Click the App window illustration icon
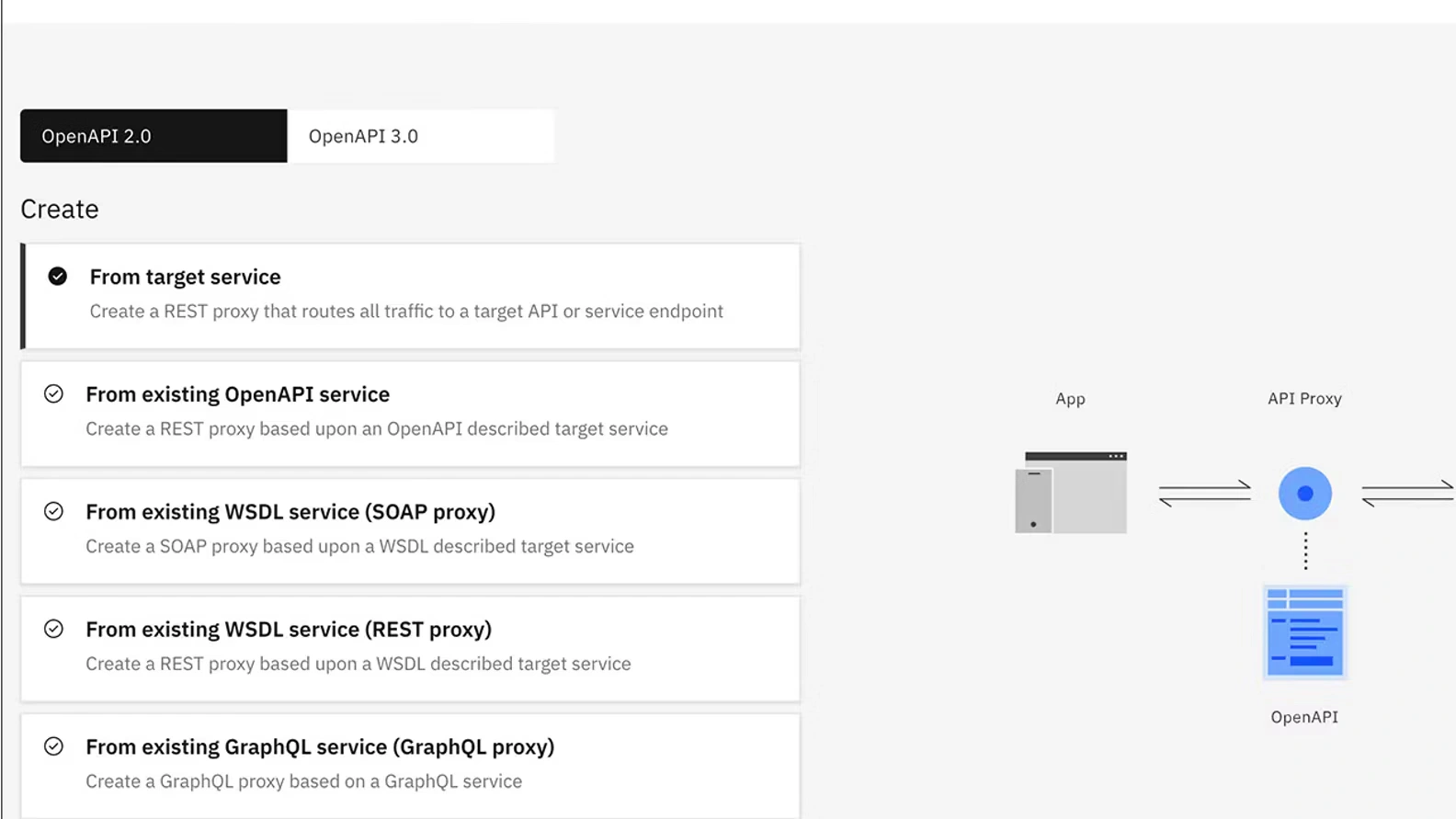Viewport: 1456px width, 819px height. 1071,493
